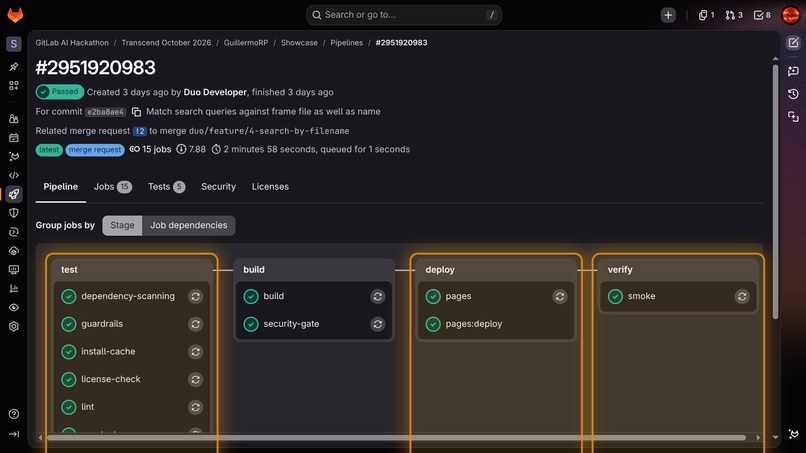Open Duo Developer profile link
806x453 pixels.
215,92
